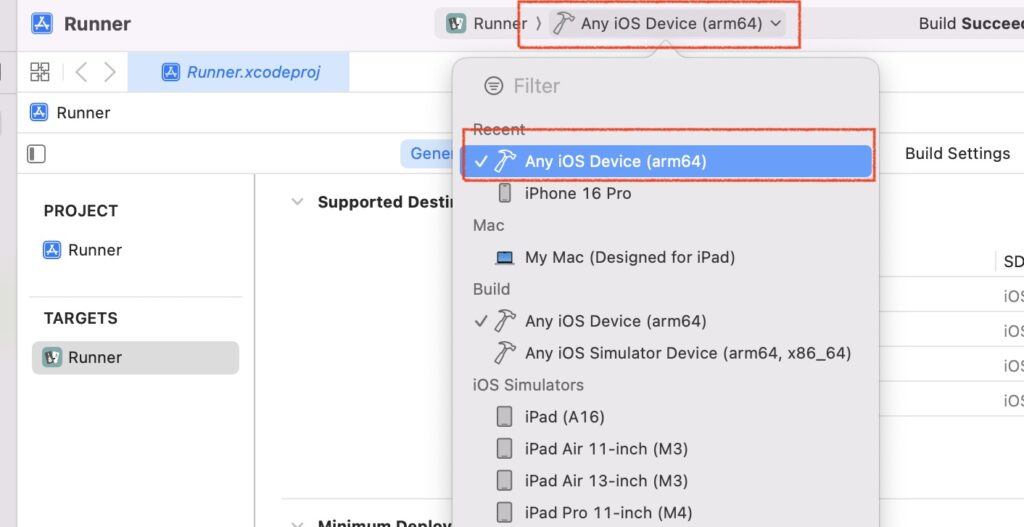Collapse the Supported Destinations section
The height and width of the screenshot is (527, 1024).
coord(297,202)
